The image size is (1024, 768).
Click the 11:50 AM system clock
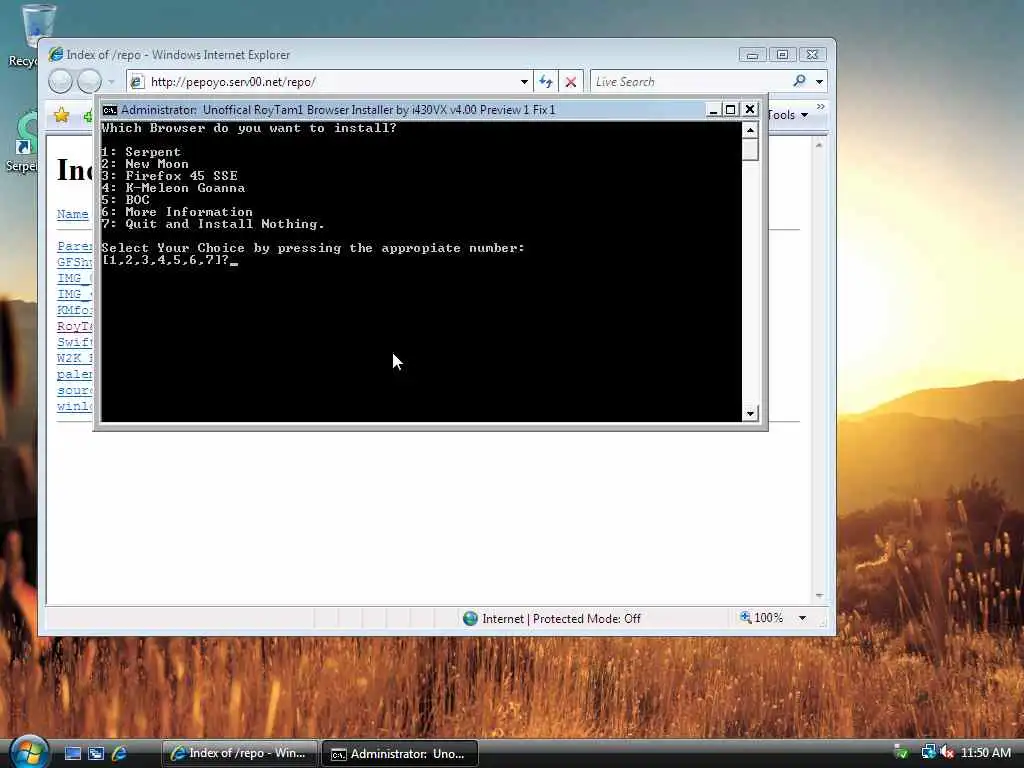click(986, 752)
